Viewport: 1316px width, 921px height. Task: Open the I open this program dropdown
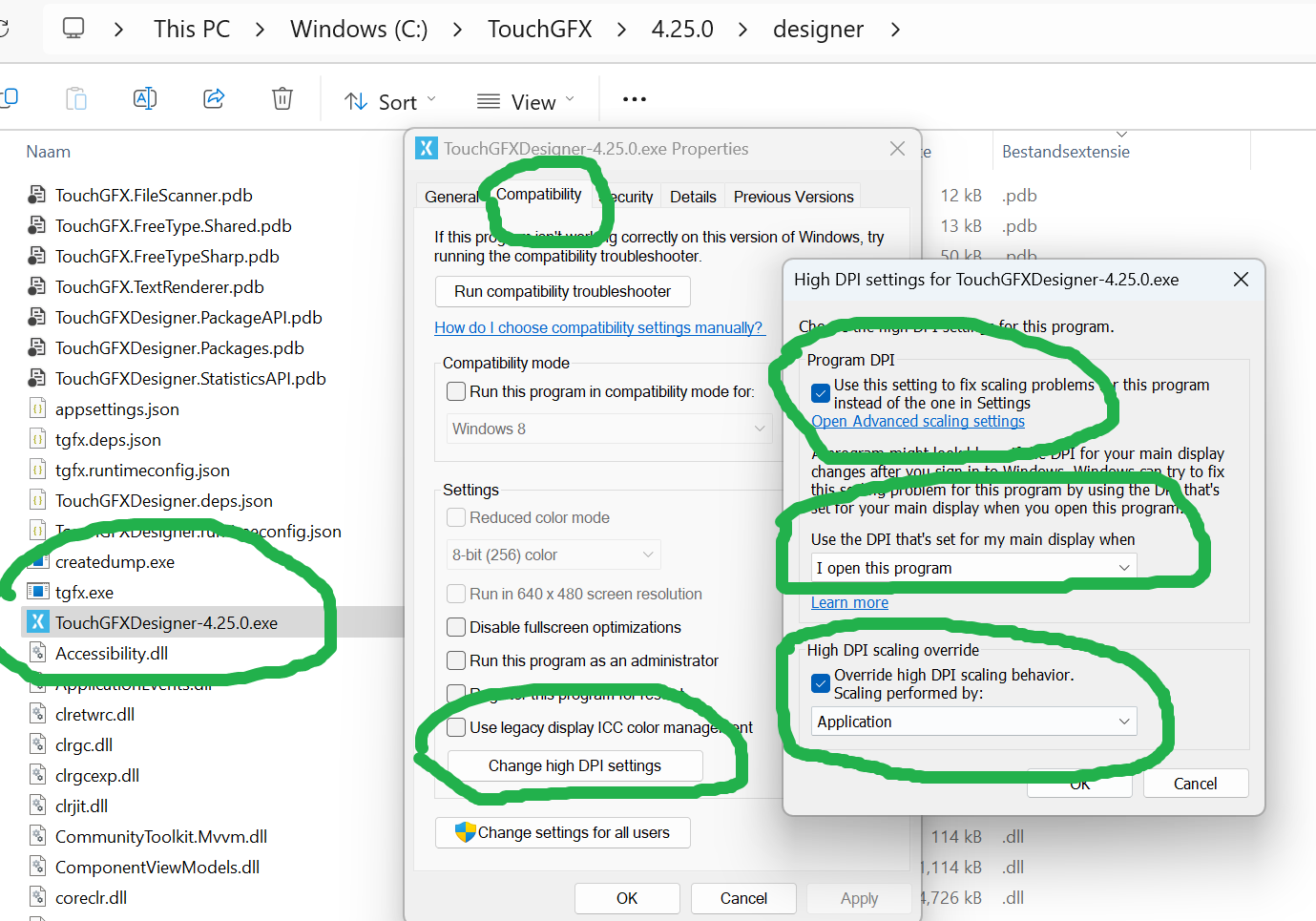(x=973, y=566)
